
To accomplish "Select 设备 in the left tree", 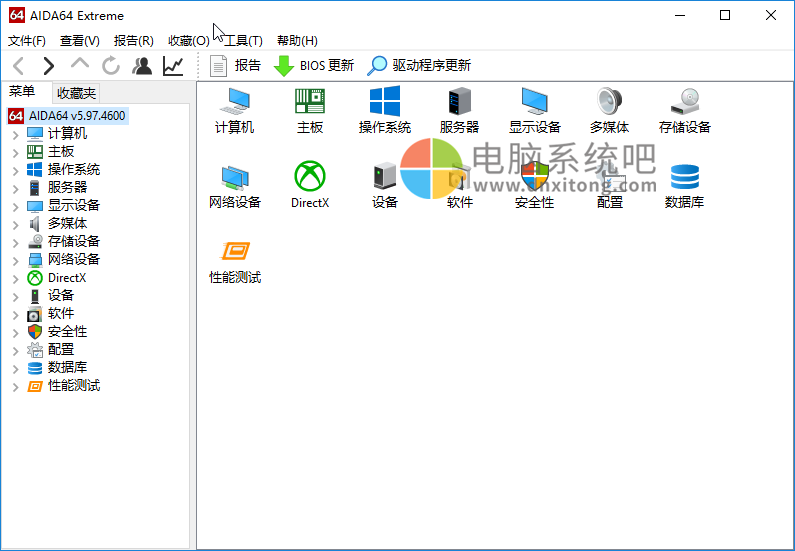I will (x=60, y=296).
